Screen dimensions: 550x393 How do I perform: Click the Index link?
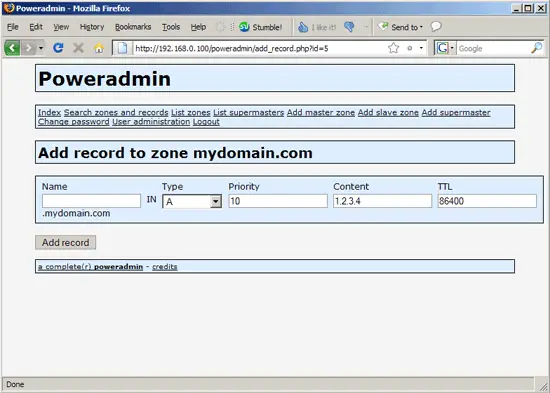point(49,113)
